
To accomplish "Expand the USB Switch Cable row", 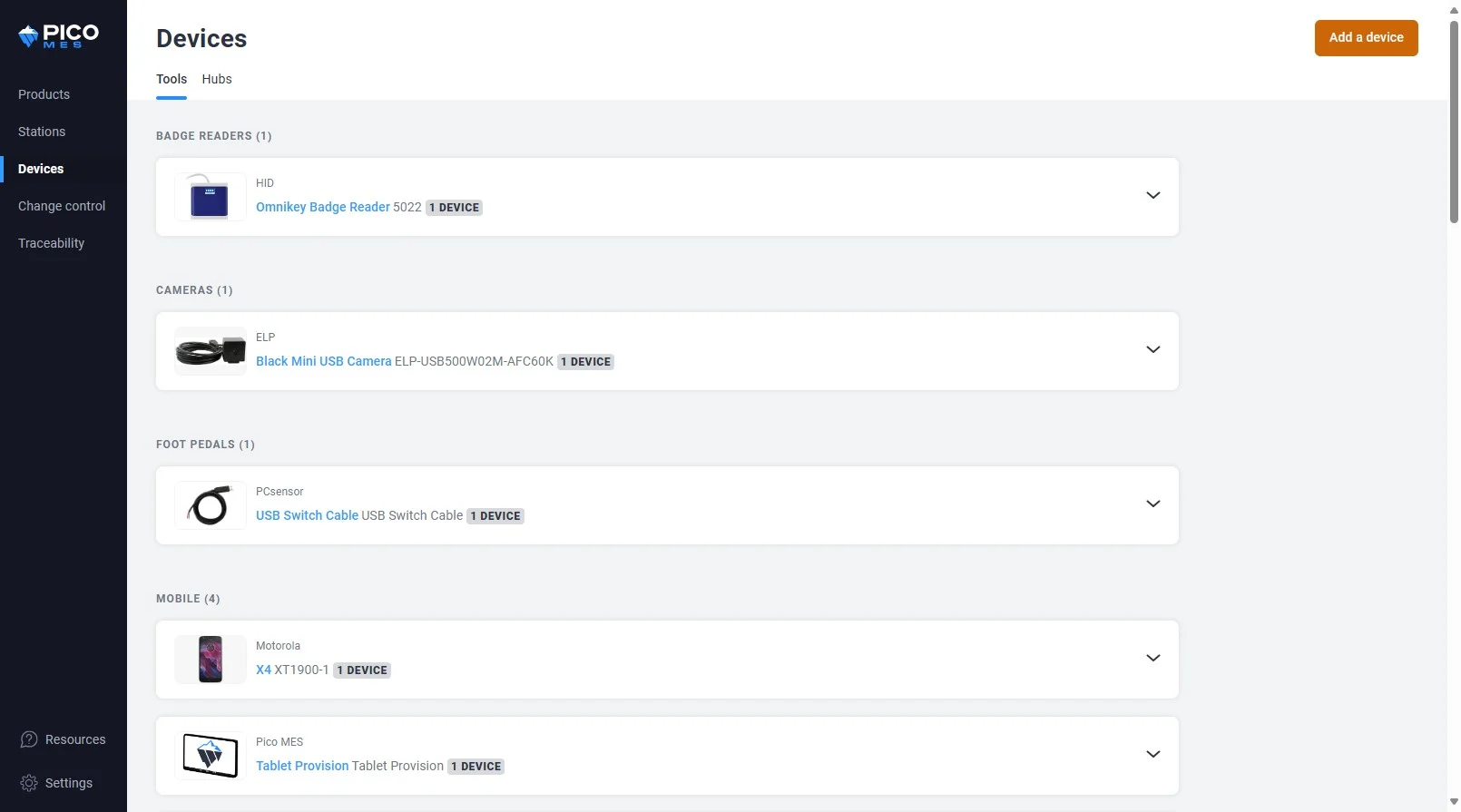I will [x=1152, y=504].
